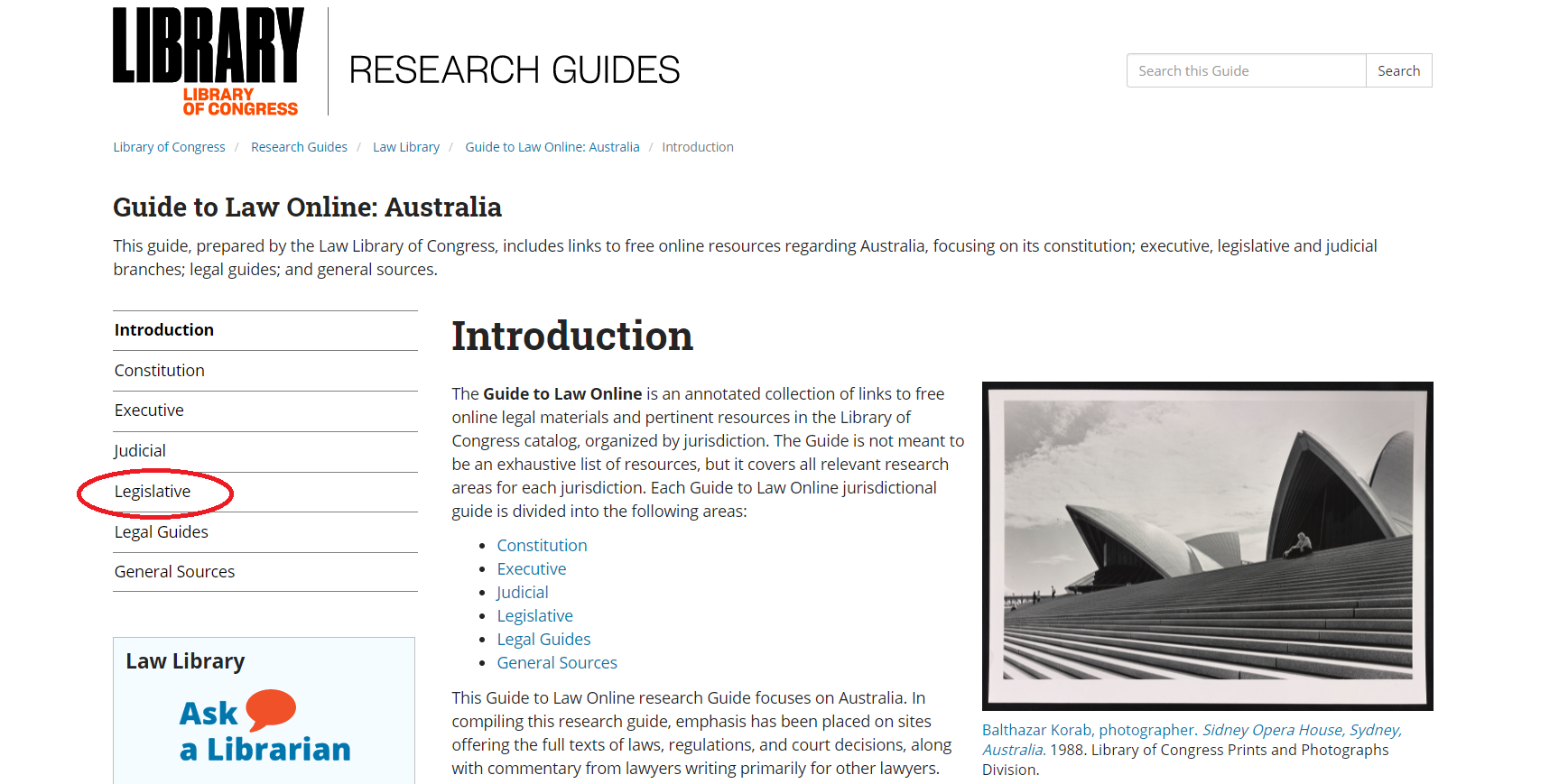This screenshot has height=784, width=1559.
Task: Follow Constitution link in bulleted list
Action: (542, 546)
